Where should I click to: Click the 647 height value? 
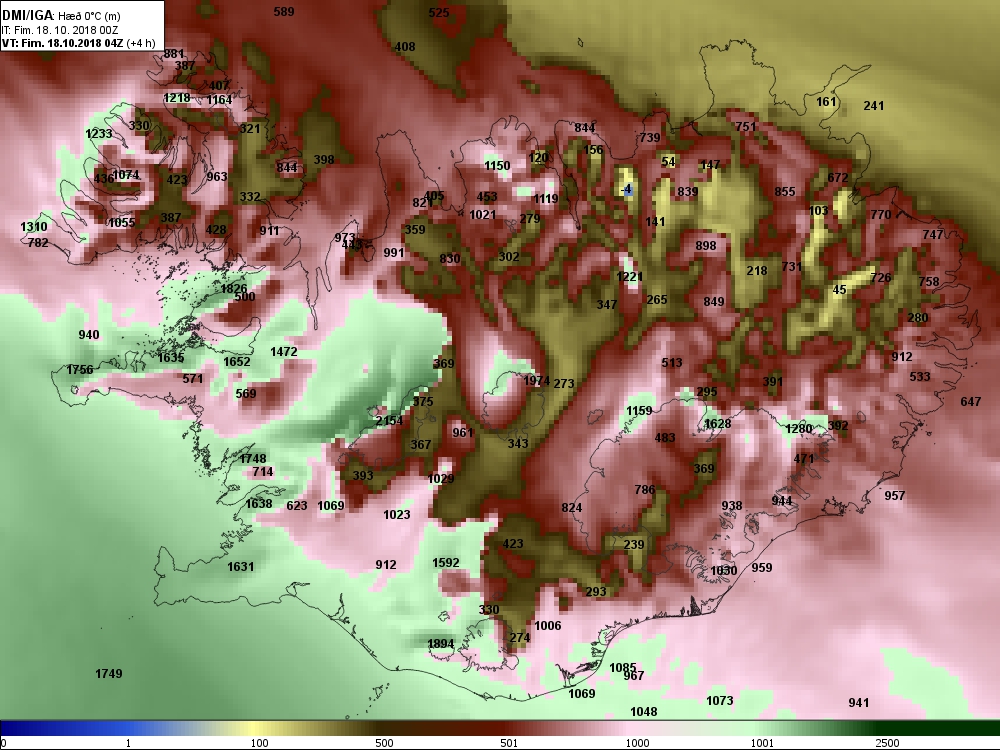(971, 401)
